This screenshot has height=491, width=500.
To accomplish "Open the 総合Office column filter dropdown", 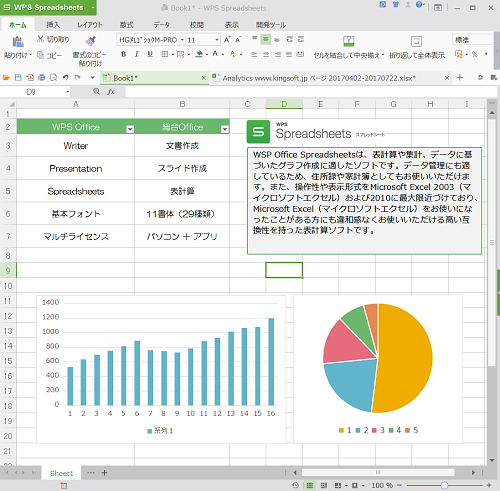I will pyautogui.click(x=225, y=129).
